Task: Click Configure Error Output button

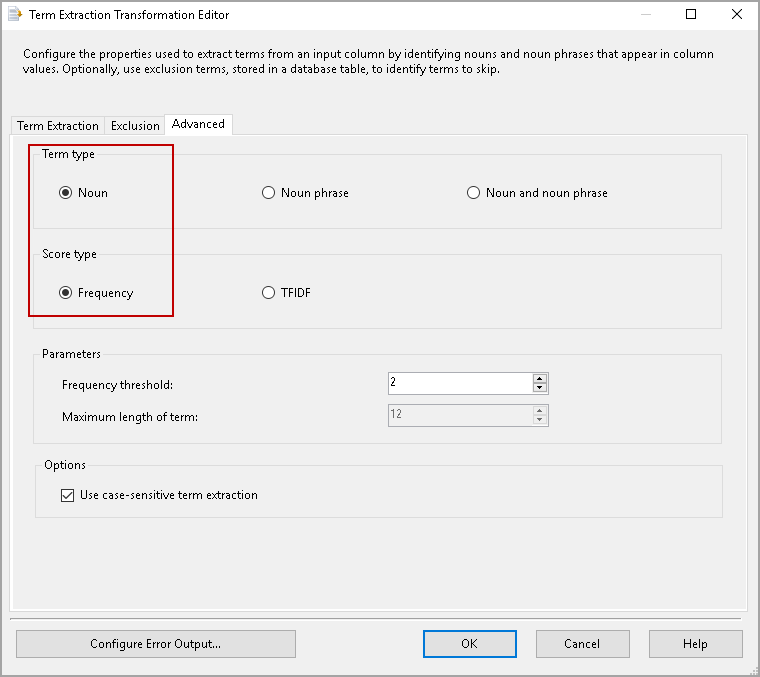Action: [156, 644]
